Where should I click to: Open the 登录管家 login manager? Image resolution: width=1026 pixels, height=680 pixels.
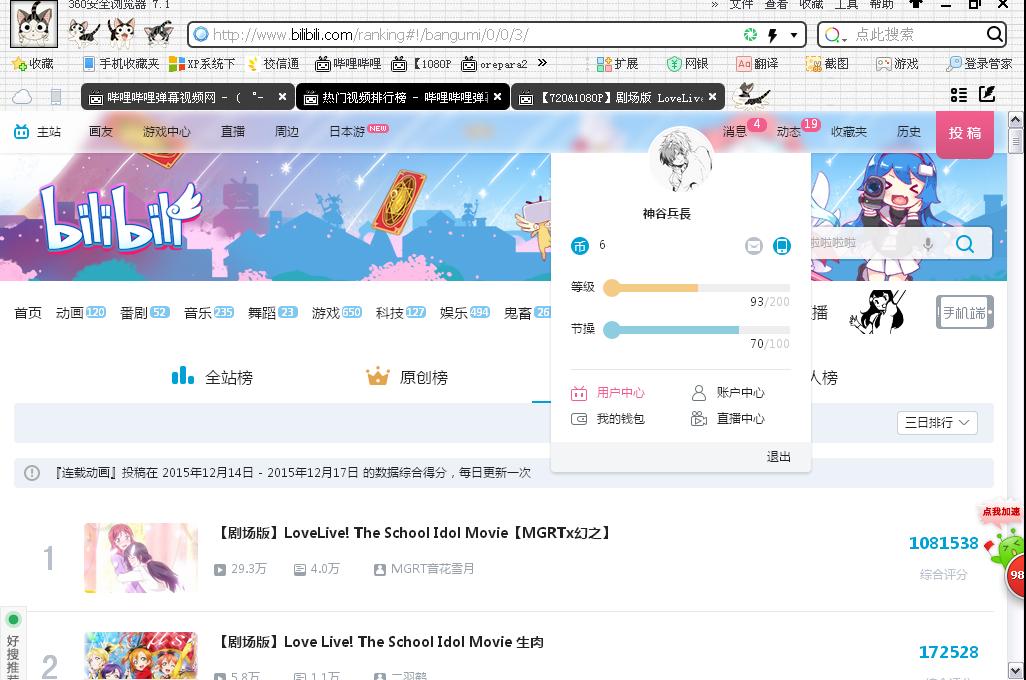coord(979,63)
